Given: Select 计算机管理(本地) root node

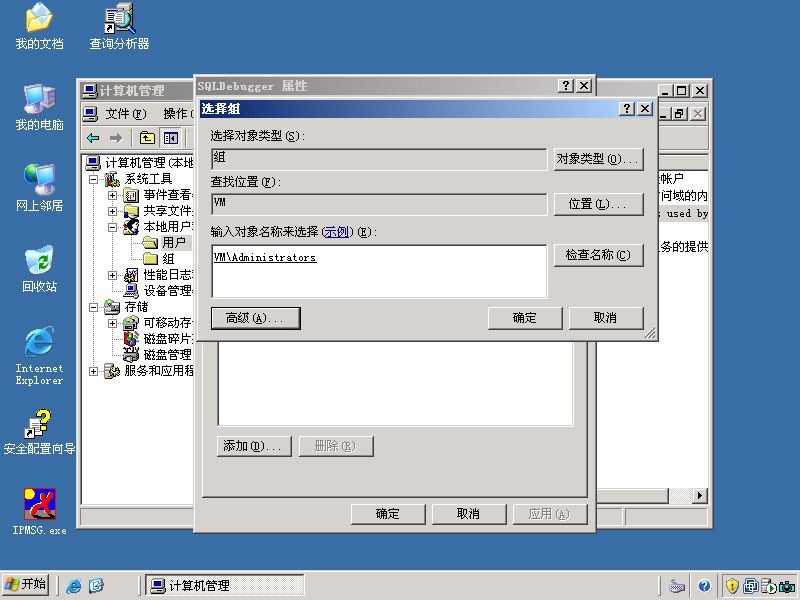Looking at the screenshot, I should click(x=149, y=163).
